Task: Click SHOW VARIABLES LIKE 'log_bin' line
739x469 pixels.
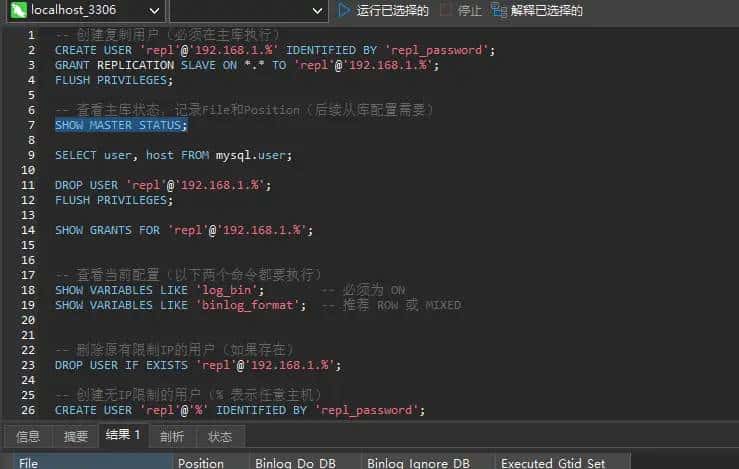Action: 159,290
